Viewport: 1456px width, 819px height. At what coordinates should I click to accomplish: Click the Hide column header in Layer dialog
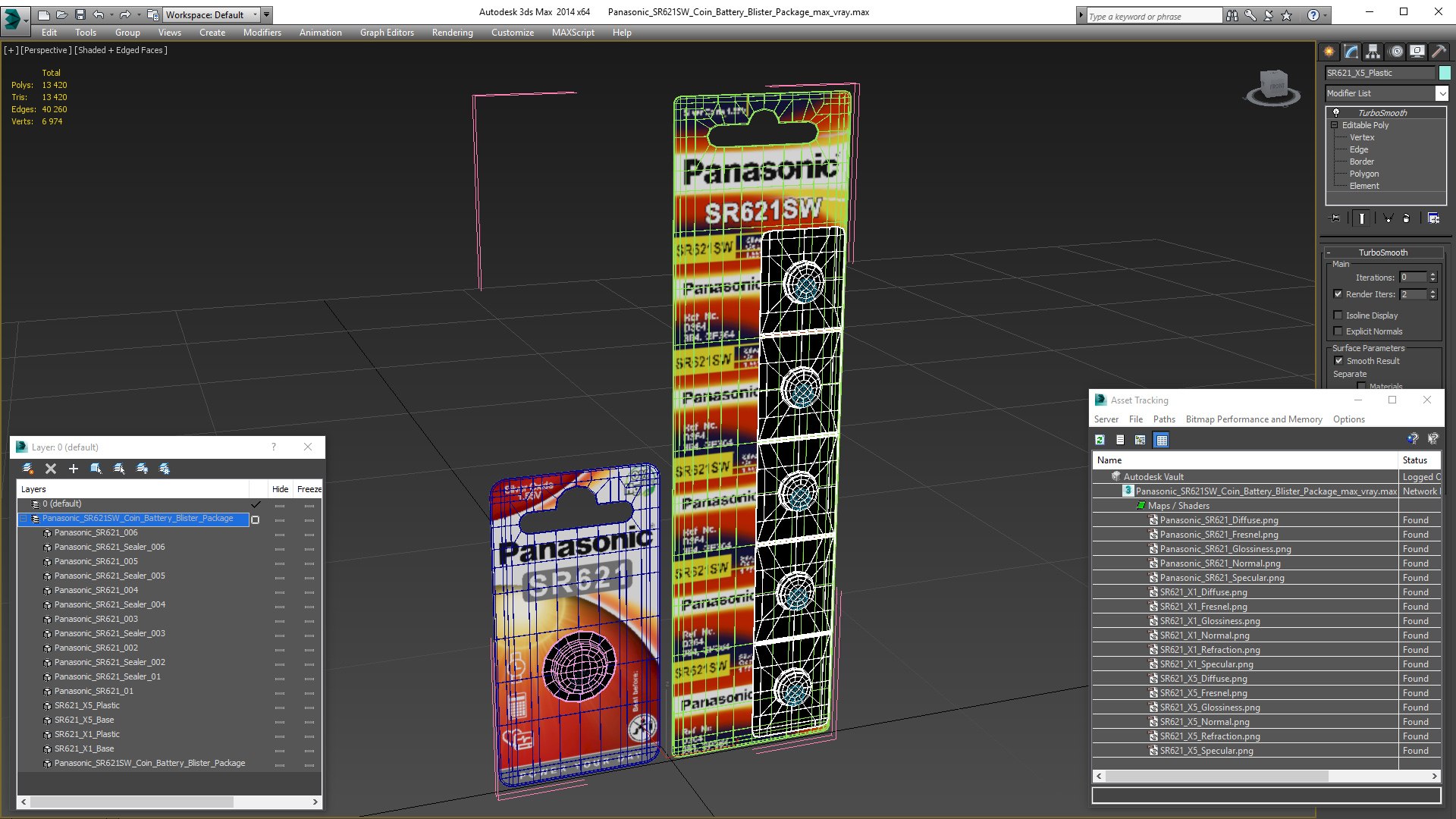pyautogui.click(x=280, y=489)
